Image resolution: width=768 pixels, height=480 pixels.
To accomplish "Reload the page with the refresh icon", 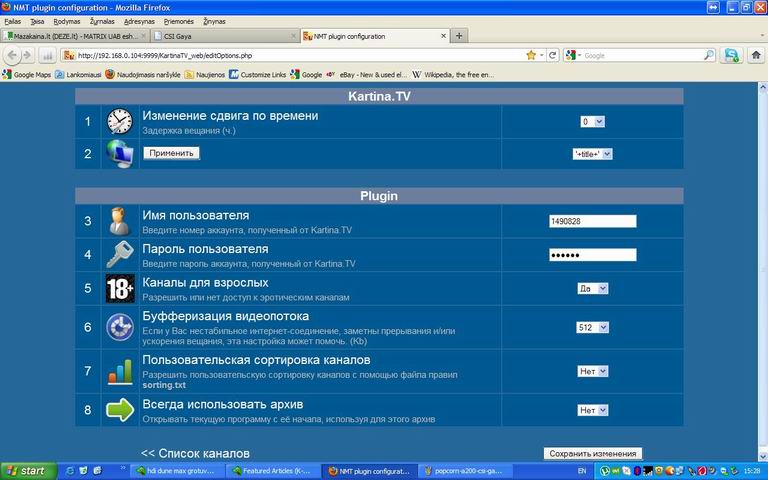I will click(552, 55).
